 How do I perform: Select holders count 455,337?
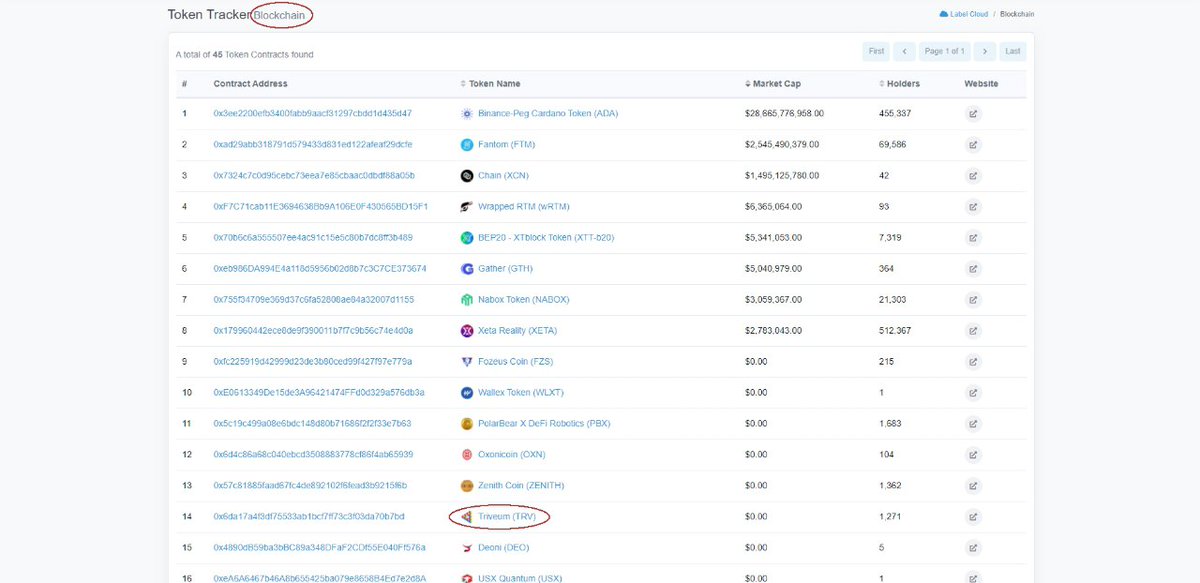coord(895,114)
